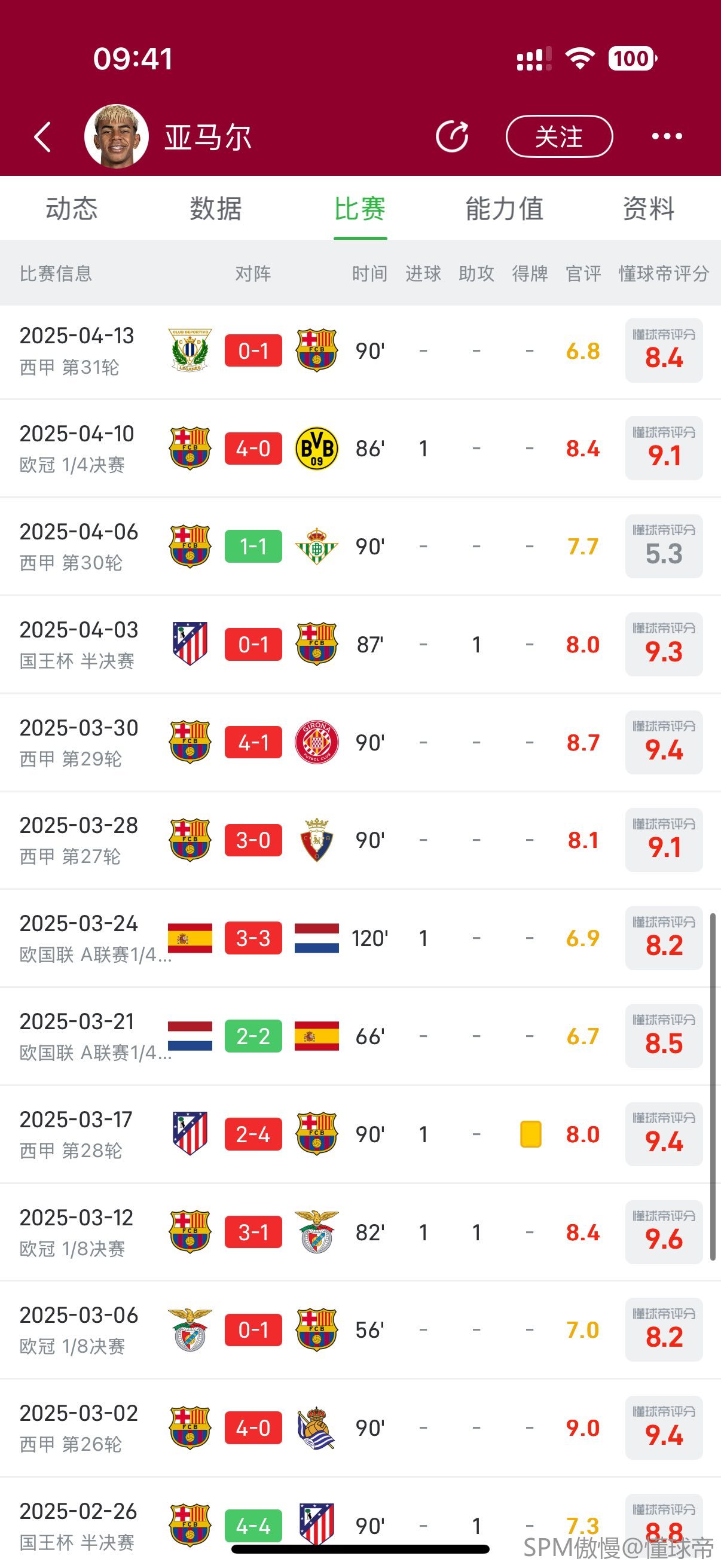Open the 能力值 tab
This screenshot has height=1568, width=721.
click(x=505, y=209)
